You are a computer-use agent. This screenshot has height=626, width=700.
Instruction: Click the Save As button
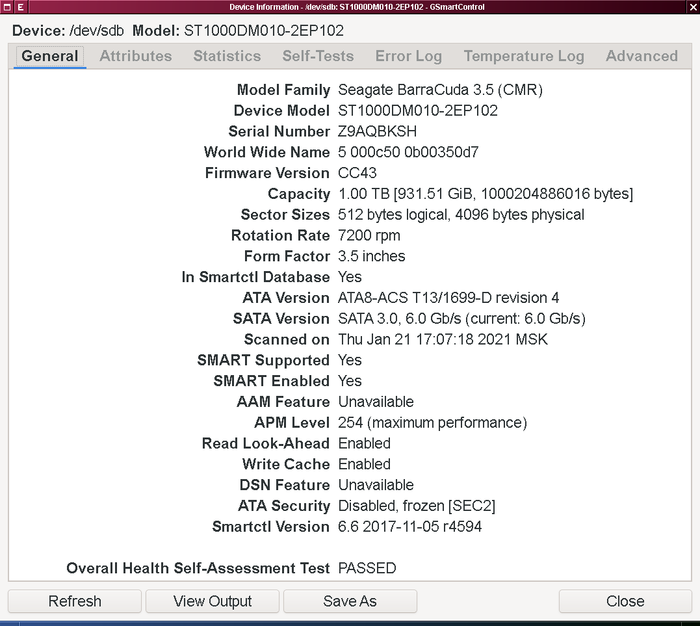coord(350,601)
